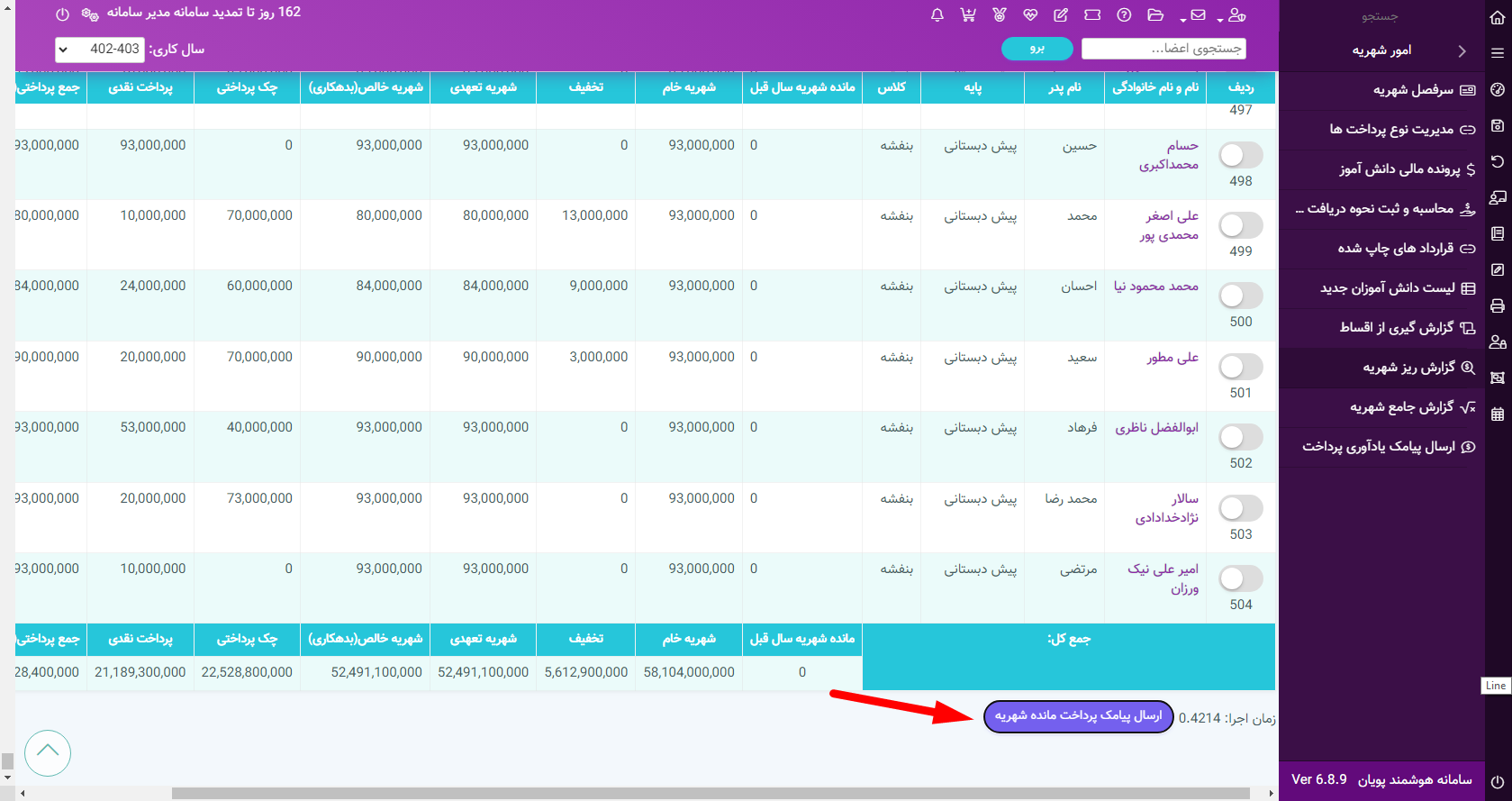Image resolution: width=1512 pixels, height=801 pixels.
Task: Click the edit pencil icon in top bar
Action: coord(1061,14)
